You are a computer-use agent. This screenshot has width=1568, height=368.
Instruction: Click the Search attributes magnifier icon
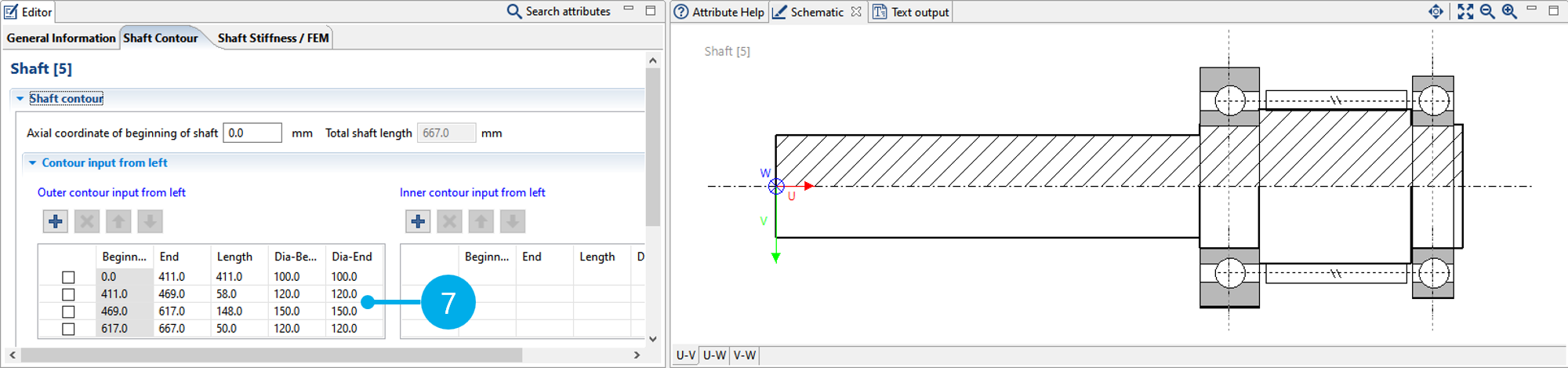click(514, 11)
